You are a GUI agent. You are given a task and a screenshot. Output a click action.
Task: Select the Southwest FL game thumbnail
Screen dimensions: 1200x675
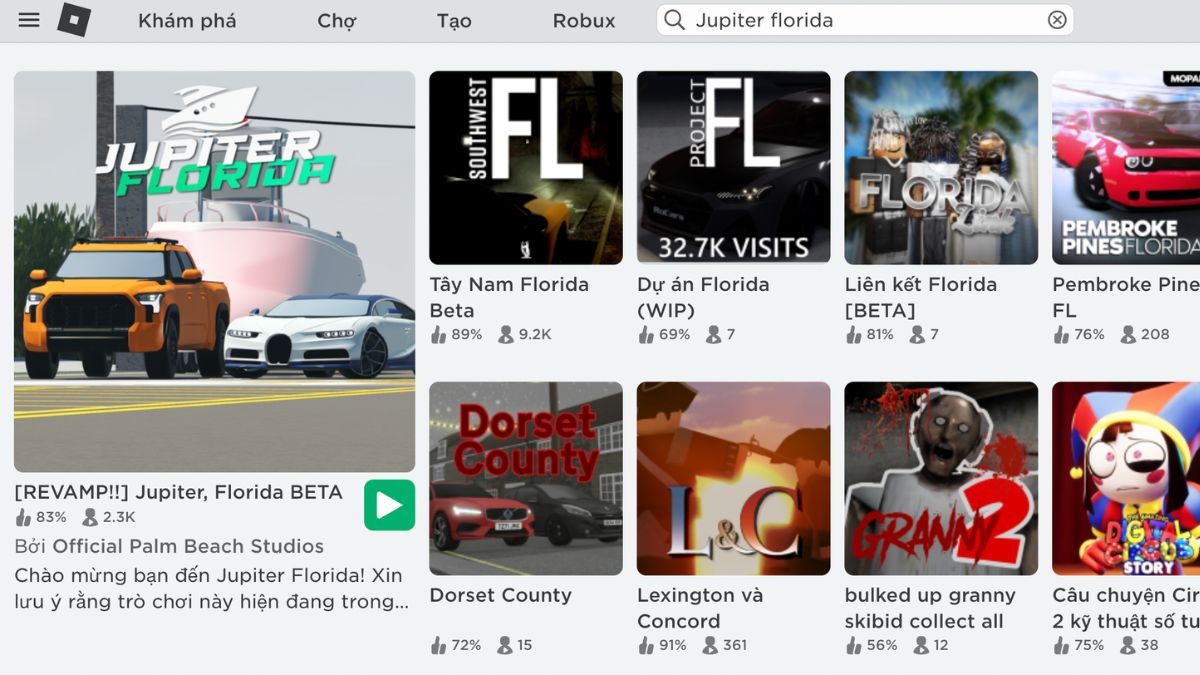pos(526,167)
